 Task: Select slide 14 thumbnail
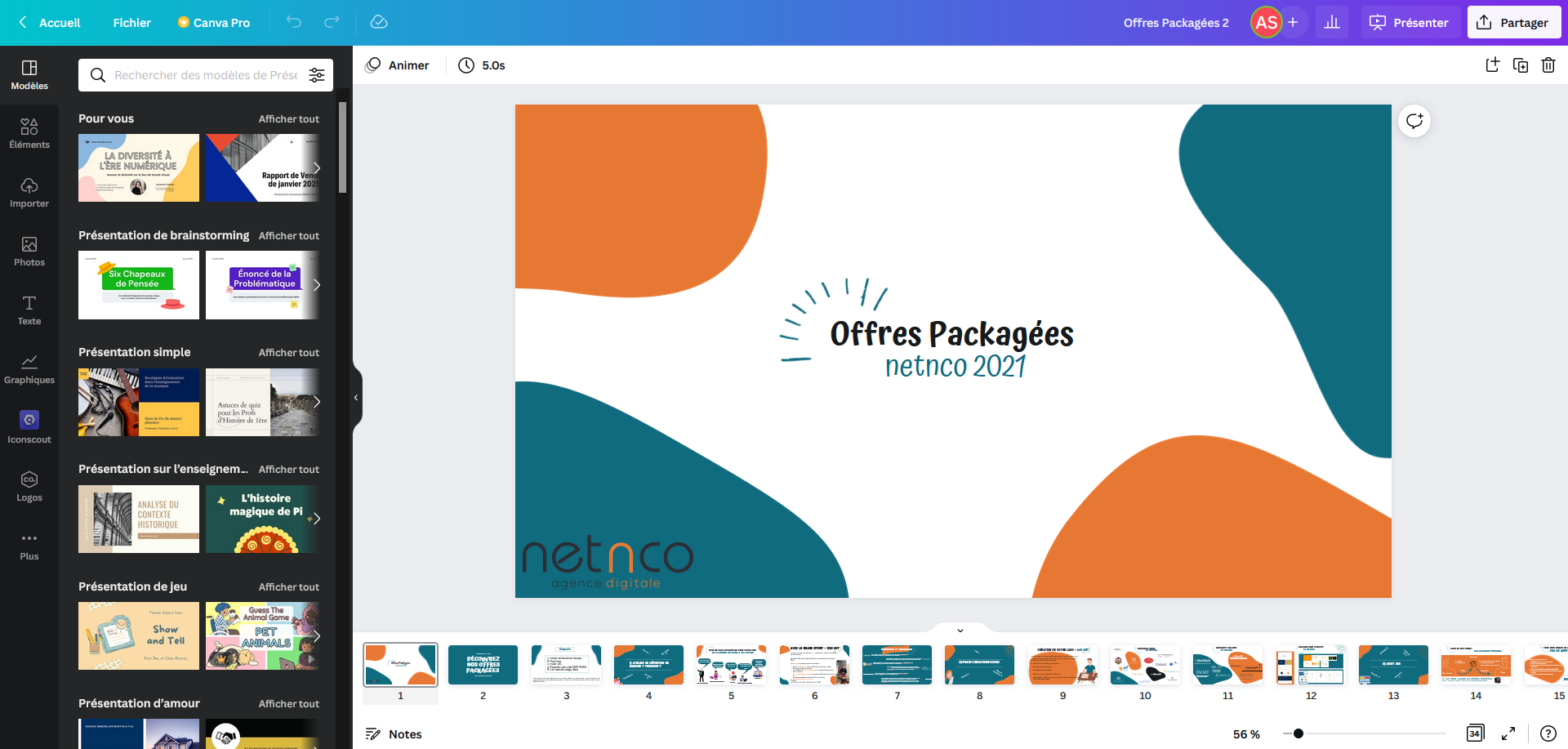[1476, 665]
